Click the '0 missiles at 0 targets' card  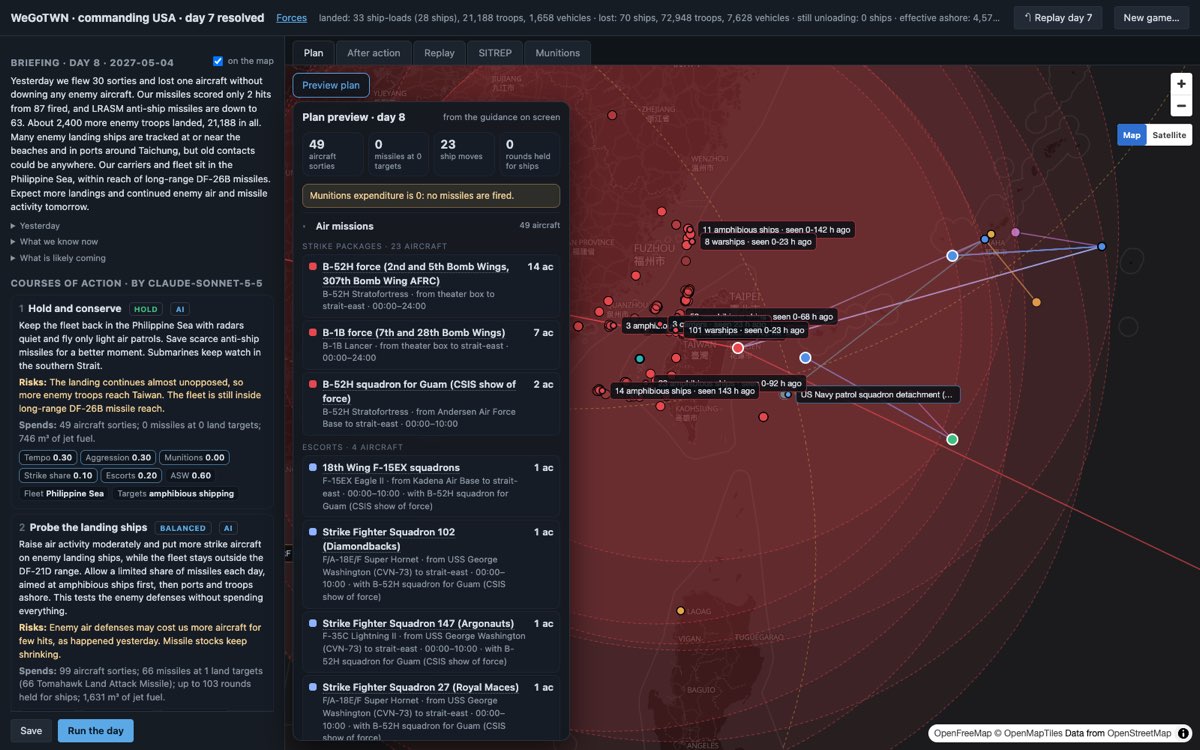coord(400,154)
